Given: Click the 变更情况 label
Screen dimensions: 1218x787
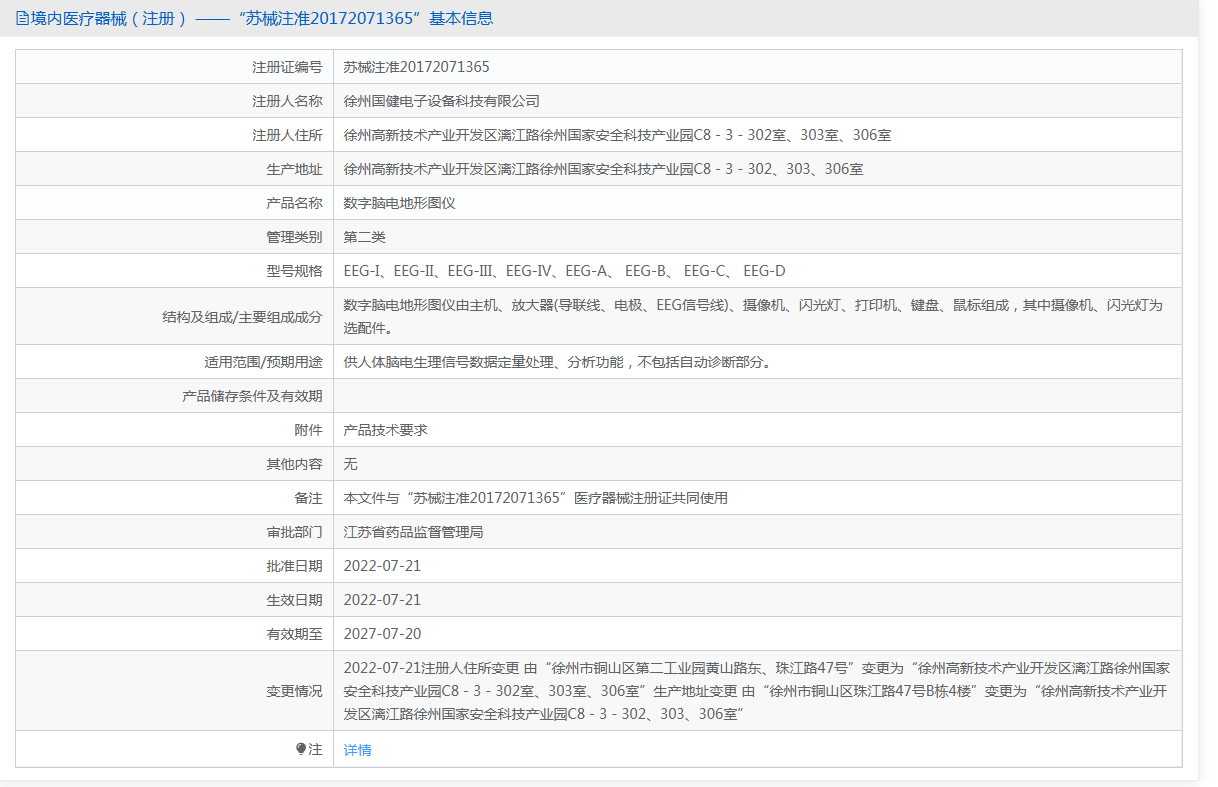Looking at the screenshot, I should coord(294,691).
